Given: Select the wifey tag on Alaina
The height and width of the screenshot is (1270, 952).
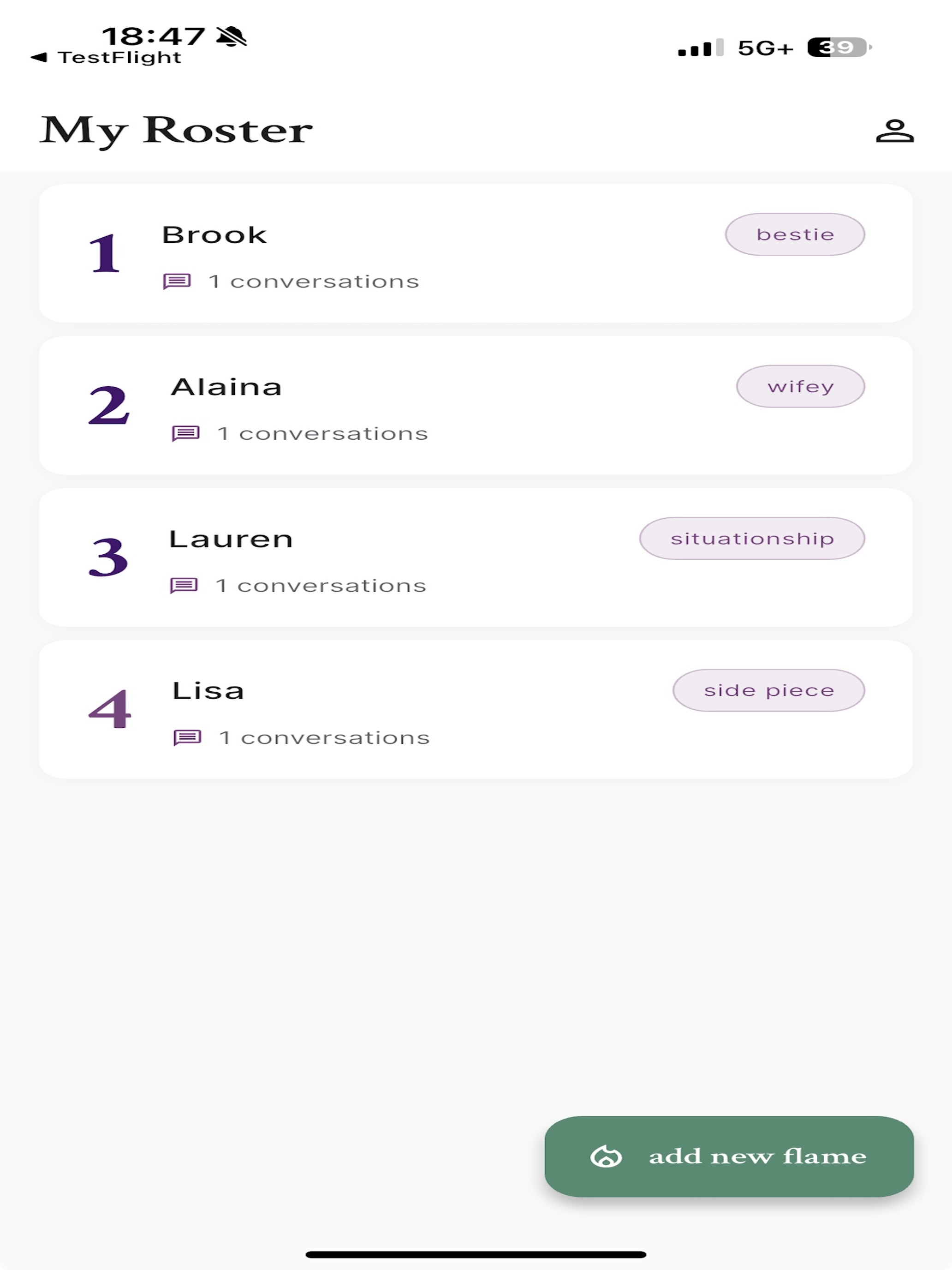Looking at the screenshot, I should (801, 386).
